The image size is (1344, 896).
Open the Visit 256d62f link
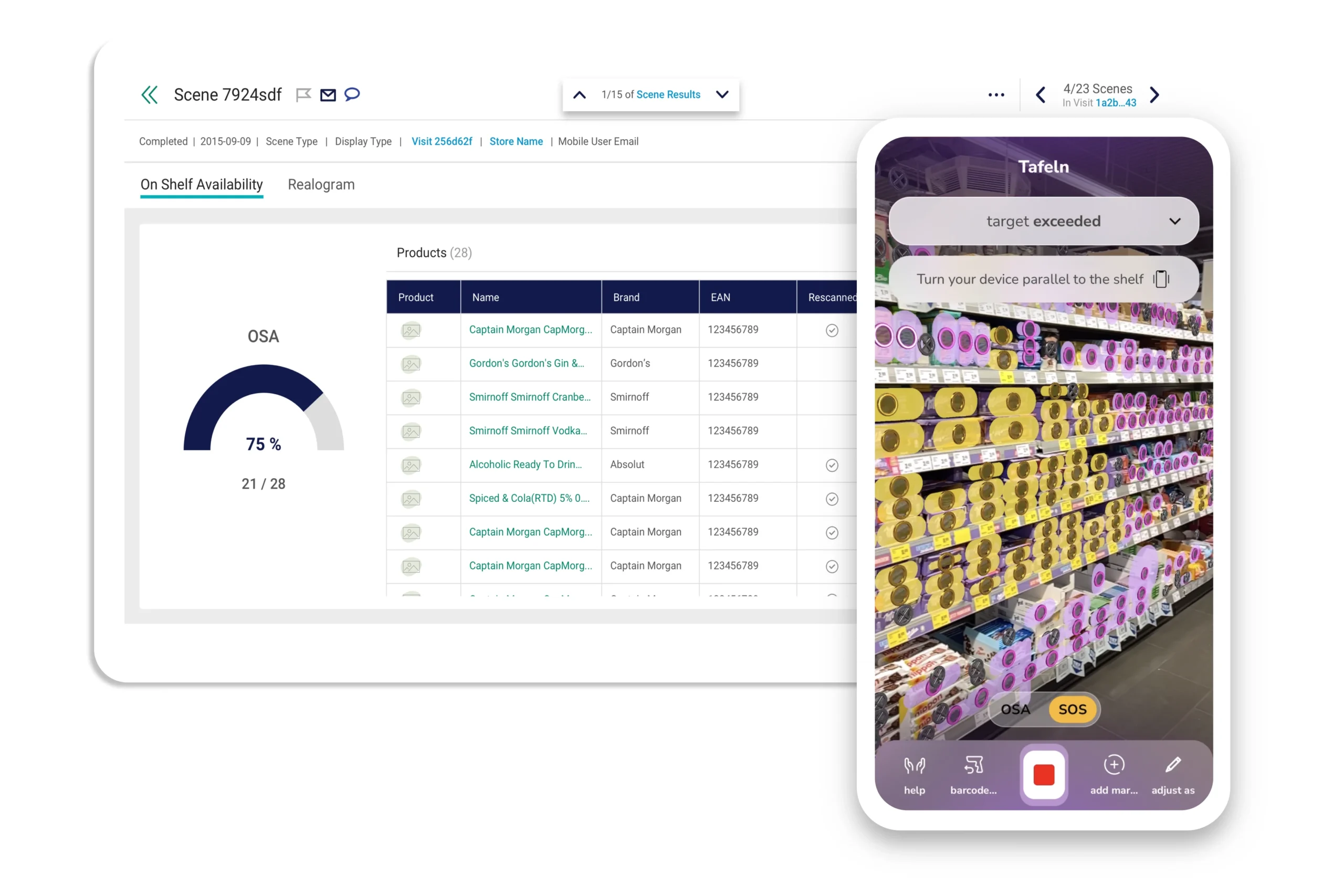pos(442,142)
